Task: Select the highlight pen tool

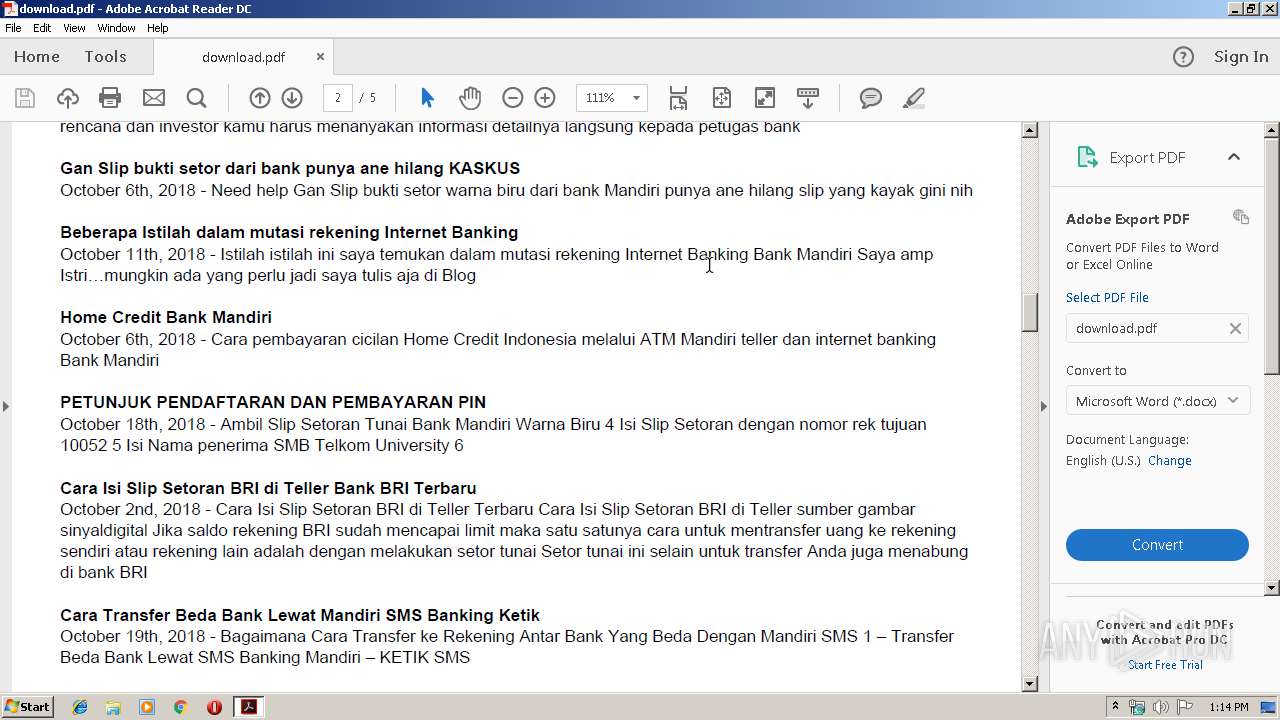Action: click(913, 98)
